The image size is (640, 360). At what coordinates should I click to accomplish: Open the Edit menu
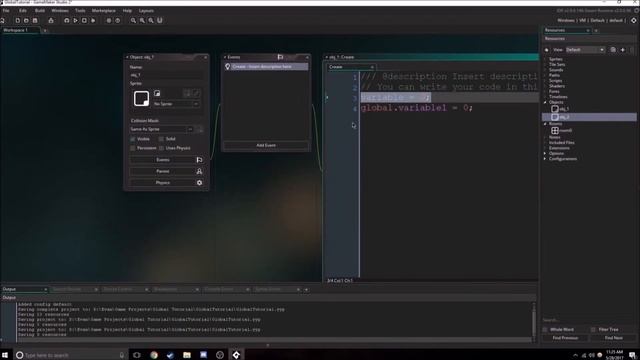click(x=23, y=11)
